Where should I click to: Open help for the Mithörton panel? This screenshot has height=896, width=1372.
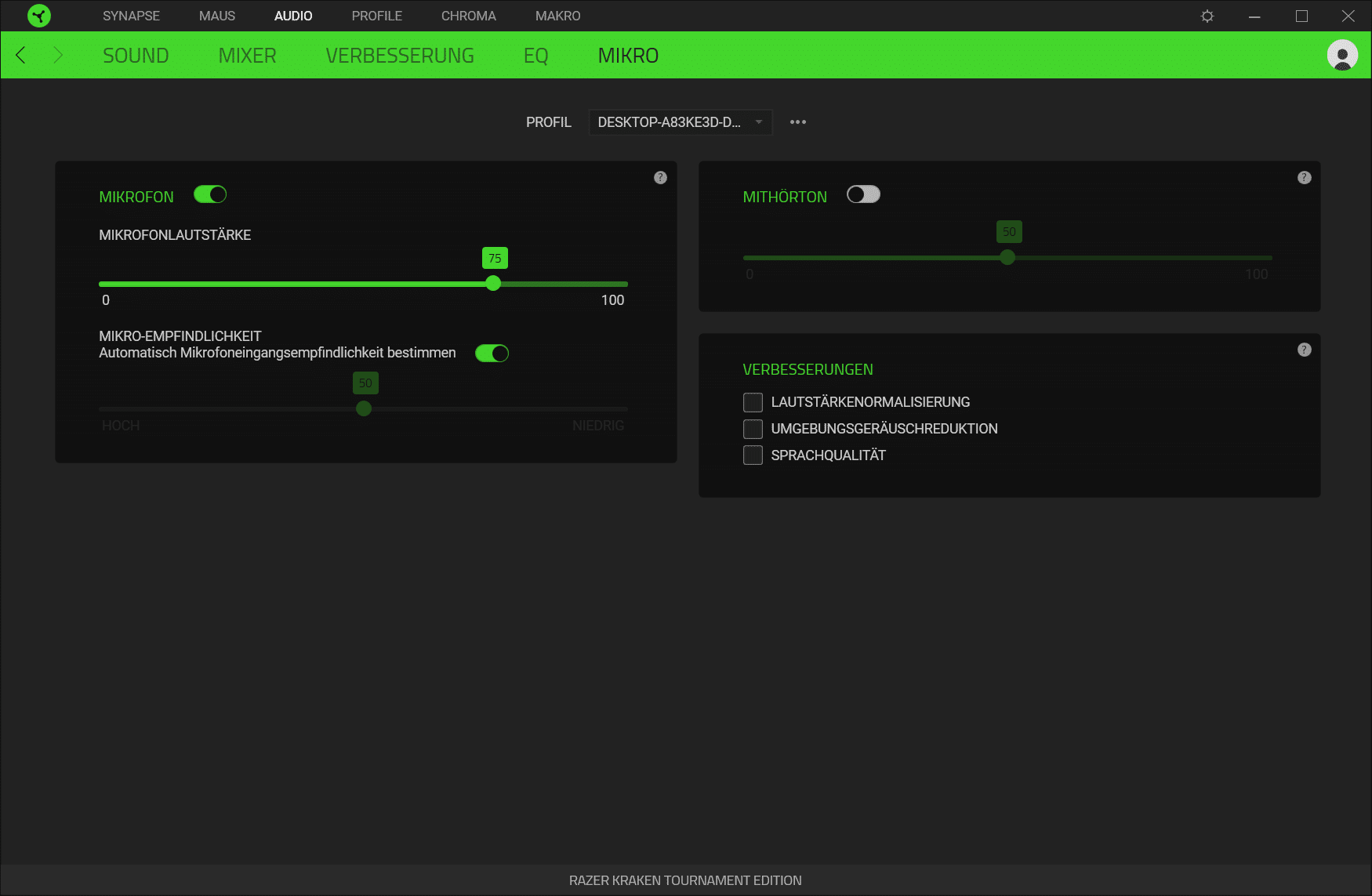point(1304,178)
